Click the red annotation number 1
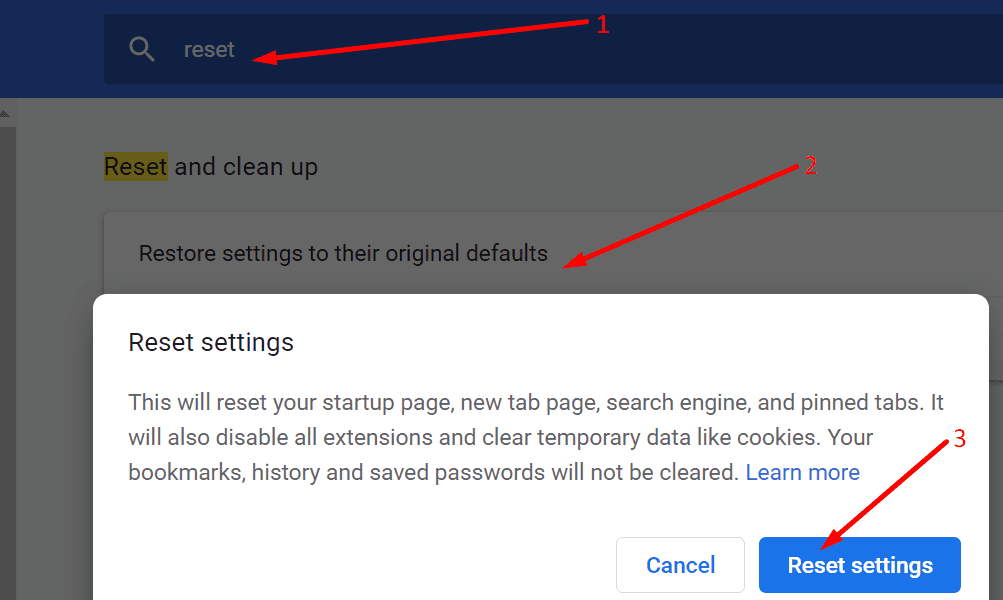Screen dimensions: 1003x600 tap(603, 25)
